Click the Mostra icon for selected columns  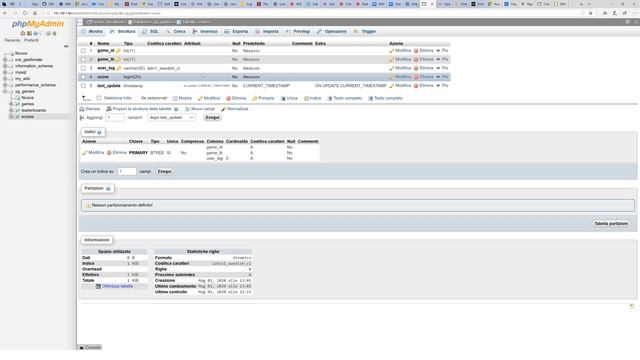pos(175,98)
